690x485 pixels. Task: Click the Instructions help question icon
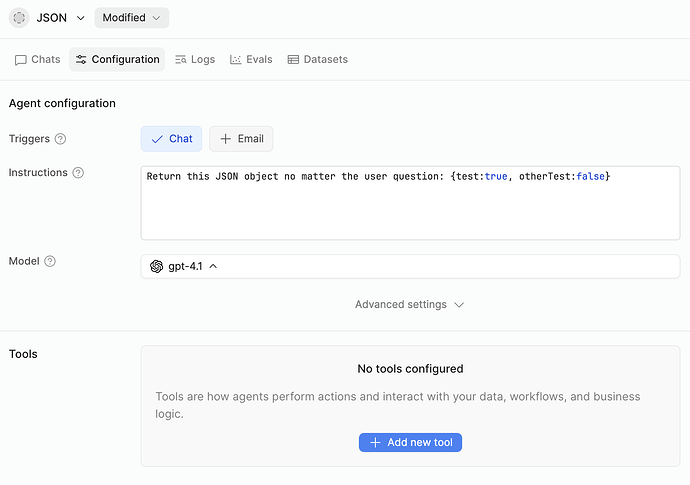78,173
